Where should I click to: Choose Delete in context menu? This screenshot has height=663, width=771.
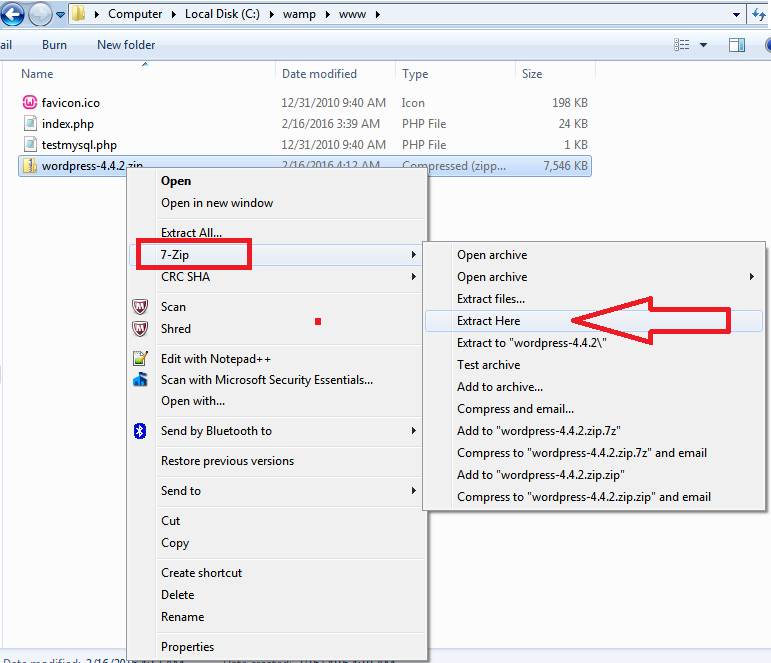[277, 595]
